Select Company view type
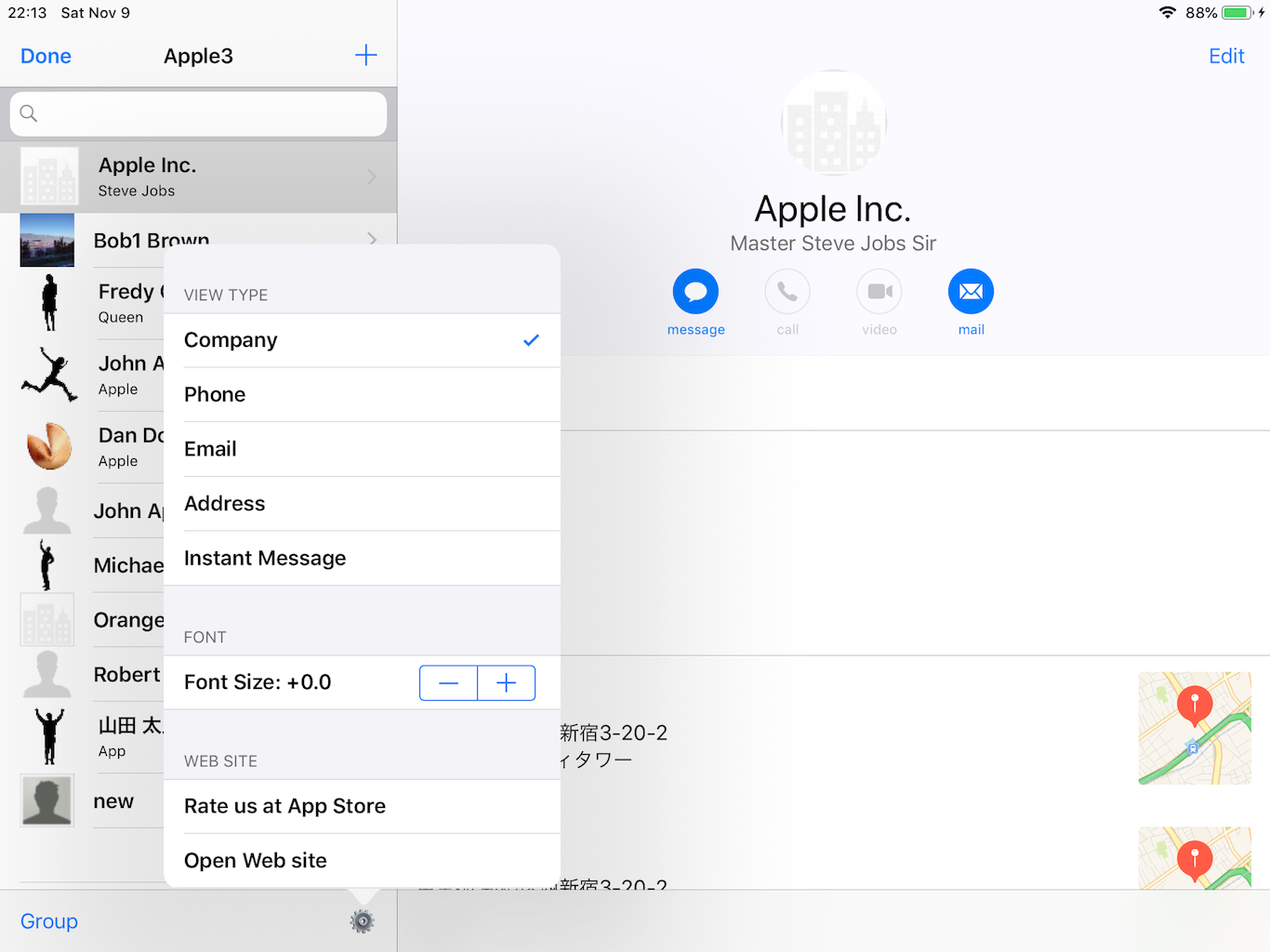This screenshot has height=952, width=1270. [x=362, y=340]
